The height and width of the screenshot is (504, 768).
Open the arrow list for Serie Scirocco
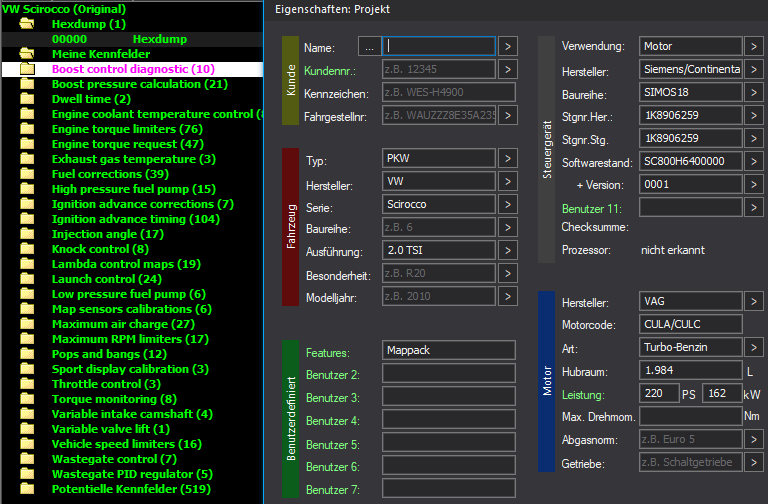tap(508, 204)
